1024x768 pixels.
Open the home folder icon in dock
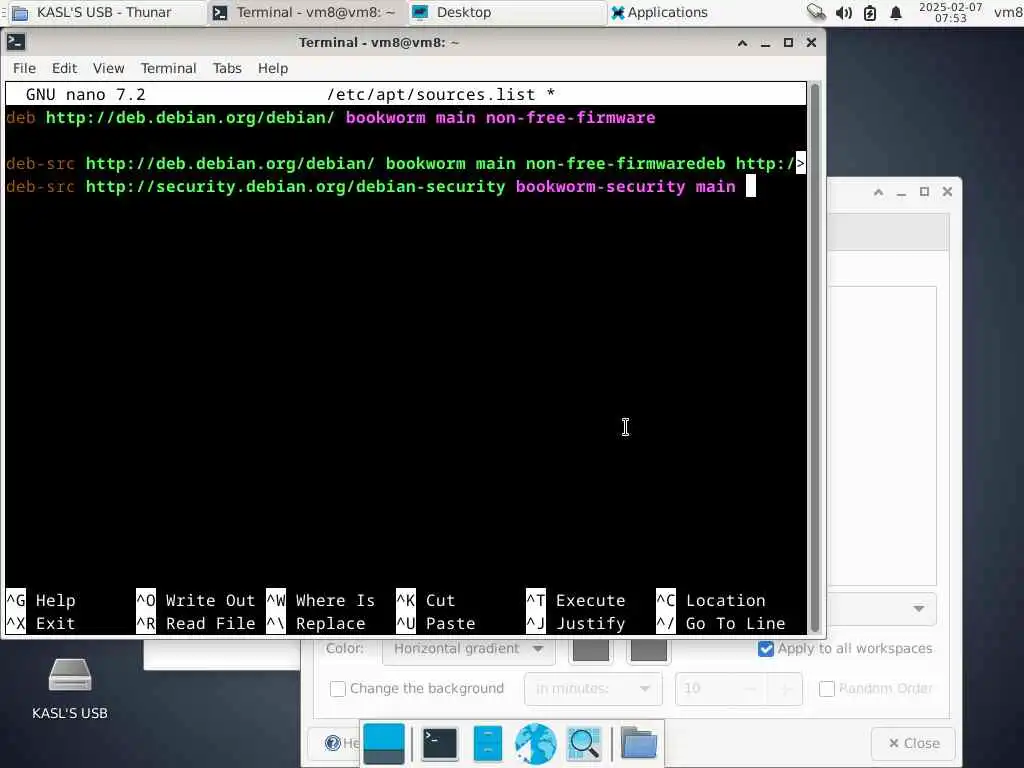638,743
